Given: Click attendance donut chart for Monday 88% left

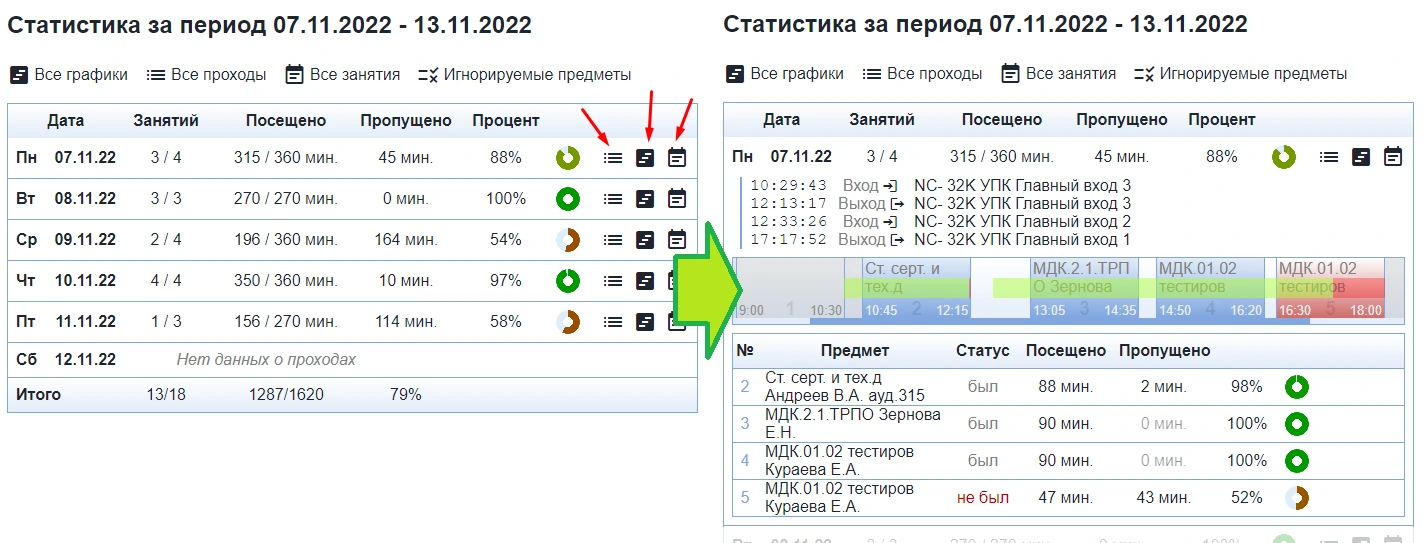Looking at the screenshot, I should [568, 158].
